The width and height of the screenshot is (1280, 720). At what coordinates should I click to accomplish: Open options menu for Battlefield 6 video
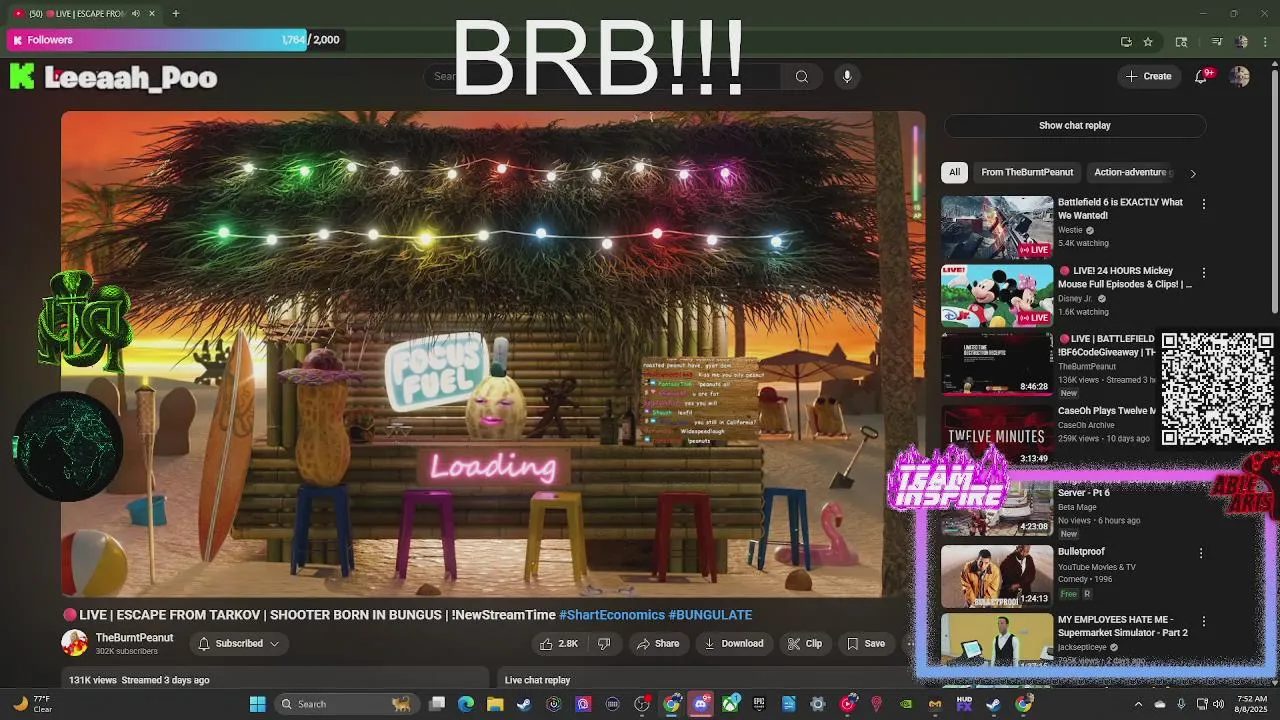click(x=1203, y=204)
